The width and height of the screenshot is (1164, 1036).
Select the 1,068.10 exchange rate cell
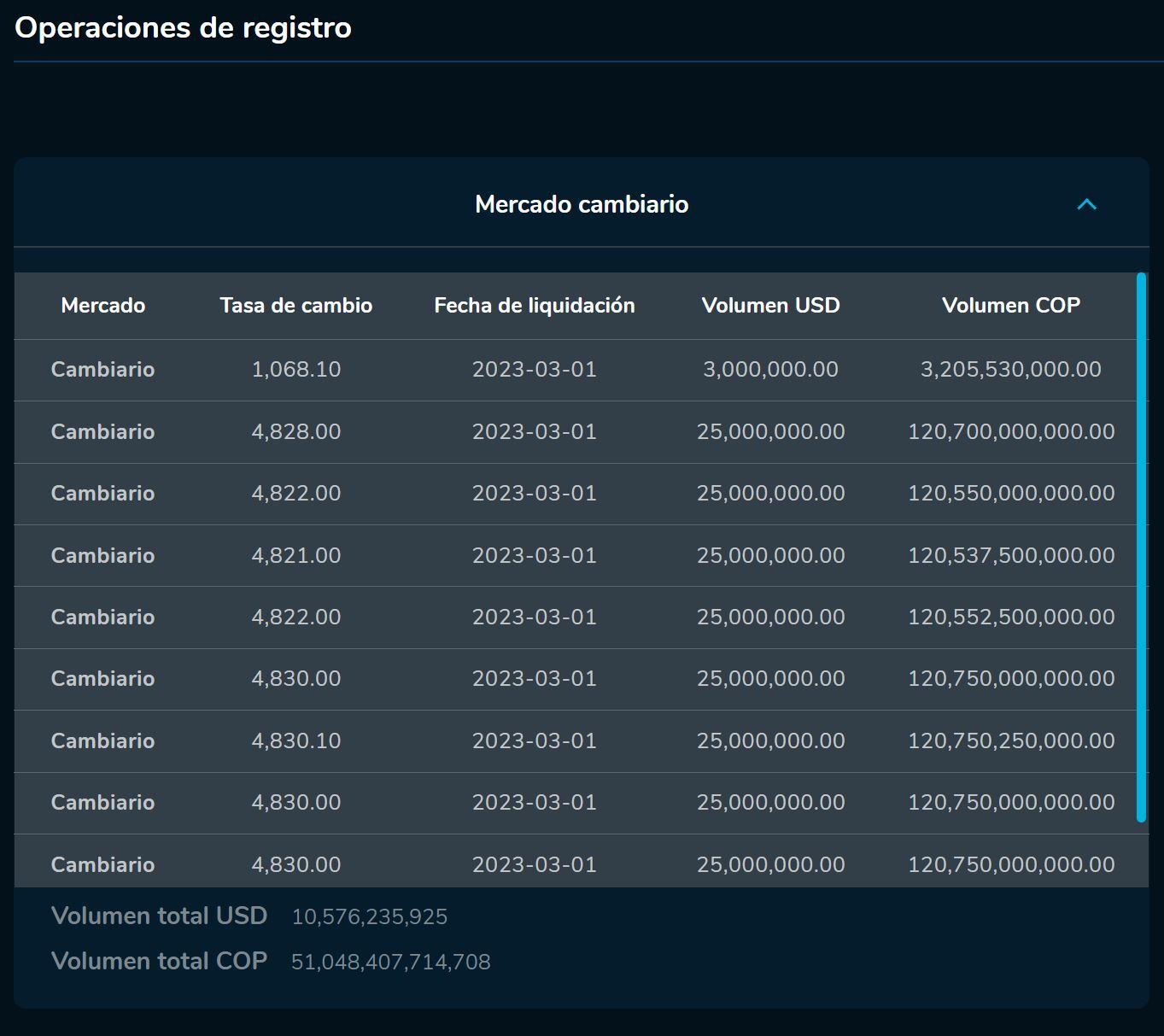pyautogui.click(x=295, y=370)
